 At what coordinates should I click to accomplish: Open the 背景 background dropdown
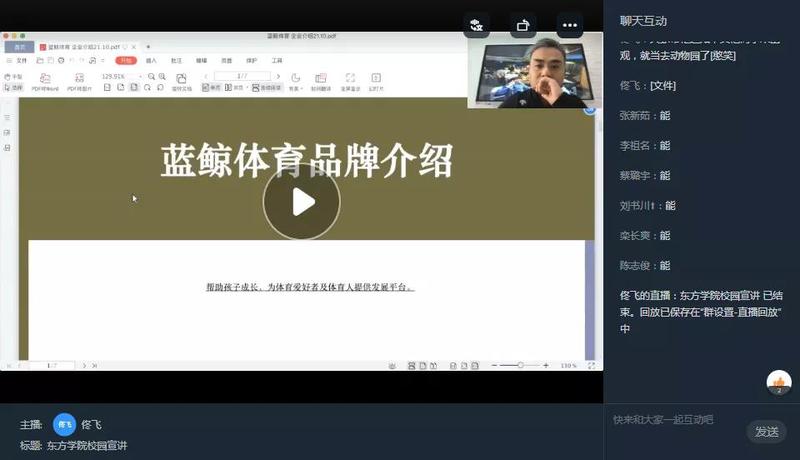point(295,82)
